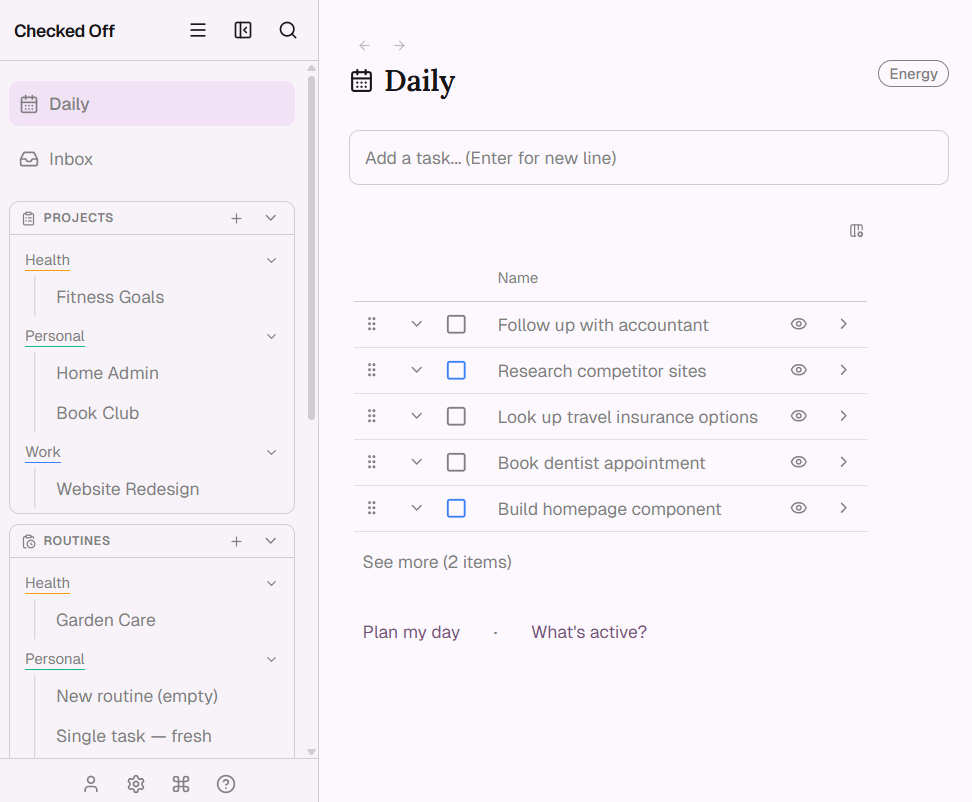This screenshot has width=972, height=802.
Task: Open the Garden Care routine
Action: pos(106,620)
